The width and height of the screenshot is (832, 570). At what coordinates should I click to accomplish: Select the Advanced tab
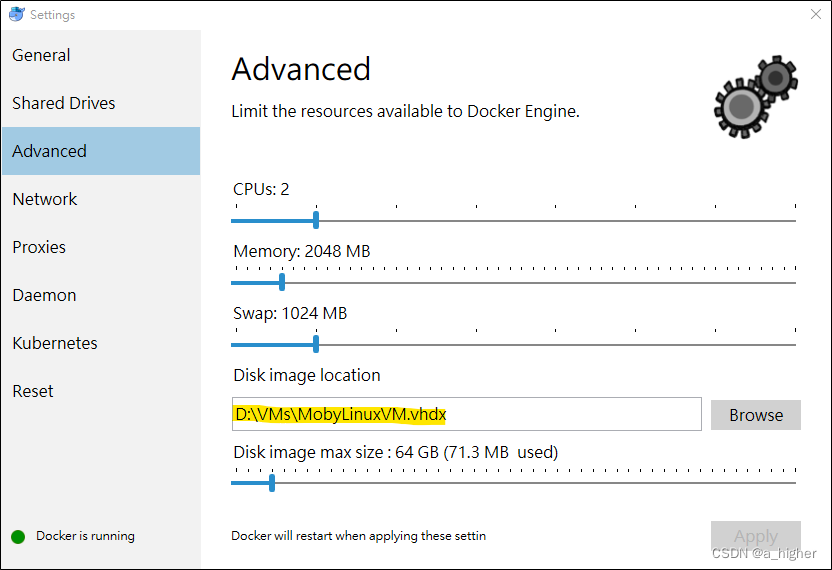(50, 151)
